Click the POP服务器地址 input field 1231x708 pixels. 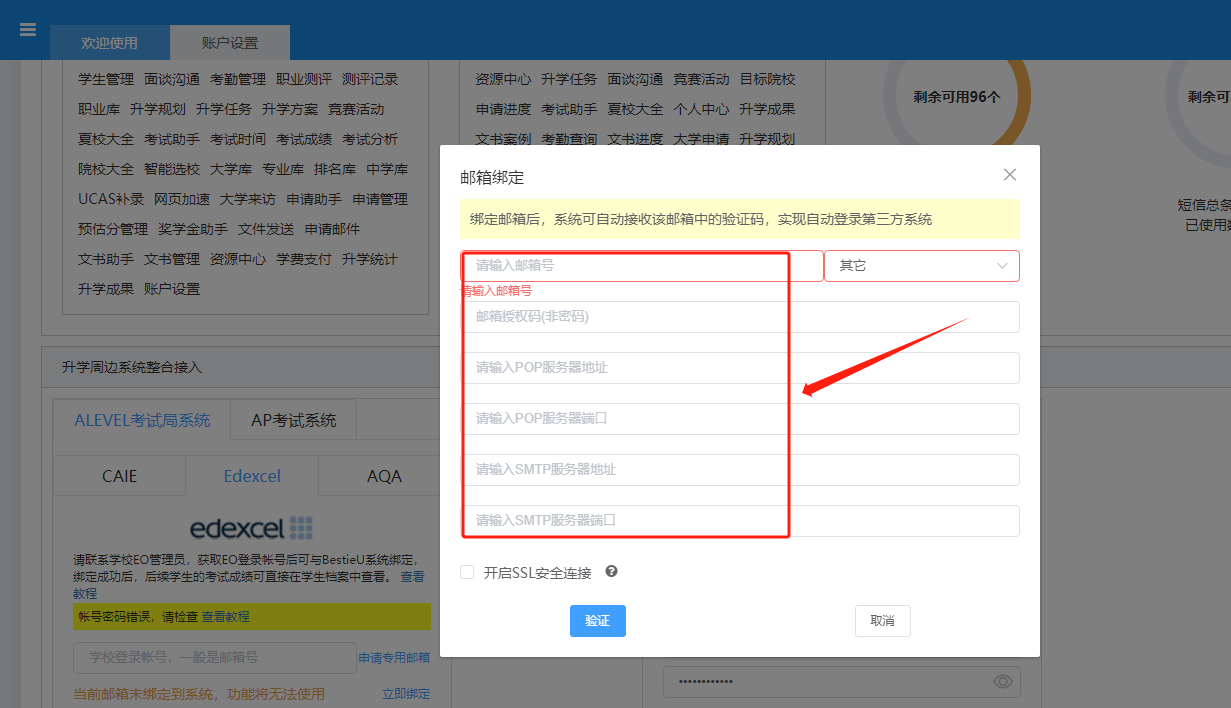[x=740, y=368]
